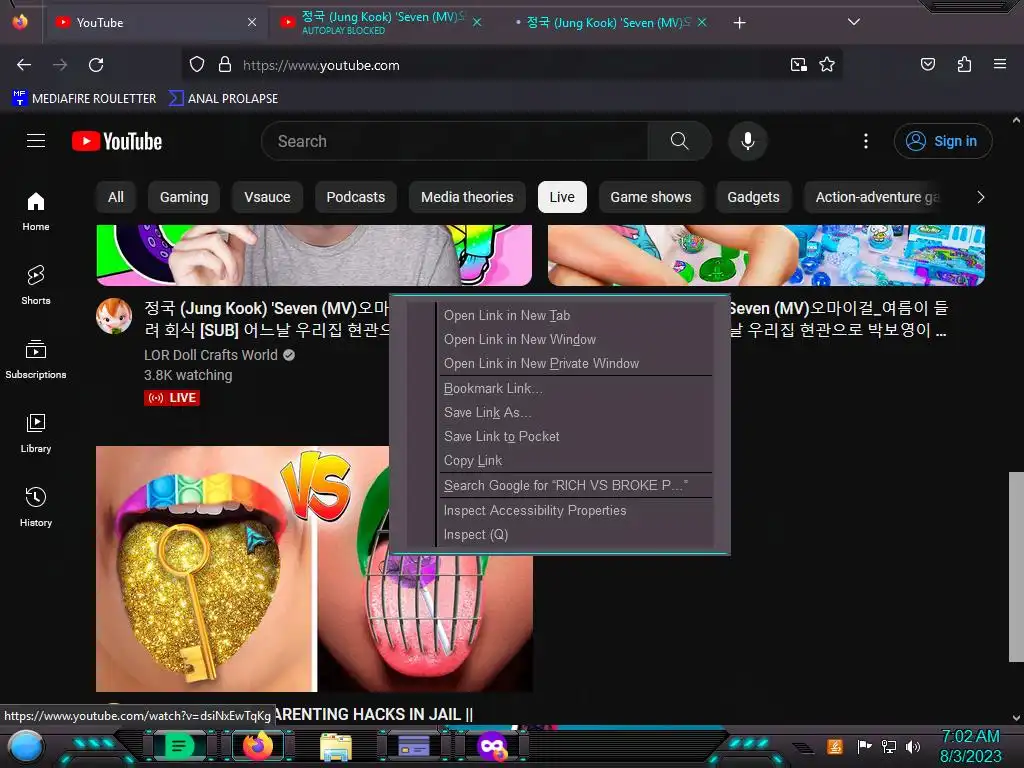Select the Podcasts category chip
Image resolution: width=1024 pixels, height=768 pixels.
click(356, 197)
